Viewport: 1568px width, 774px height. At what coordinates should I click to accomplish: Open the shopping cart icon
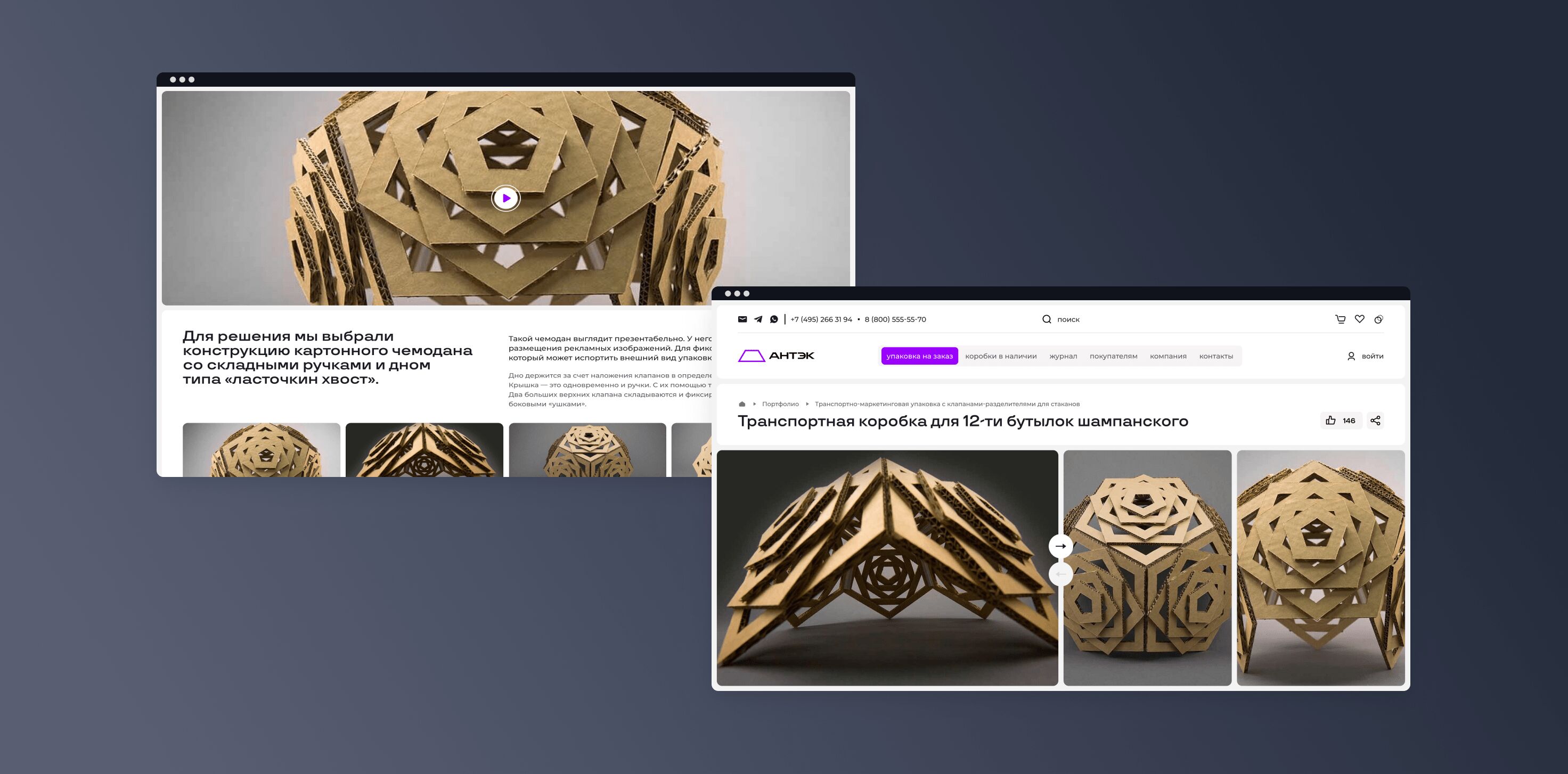coord(1340,319)
